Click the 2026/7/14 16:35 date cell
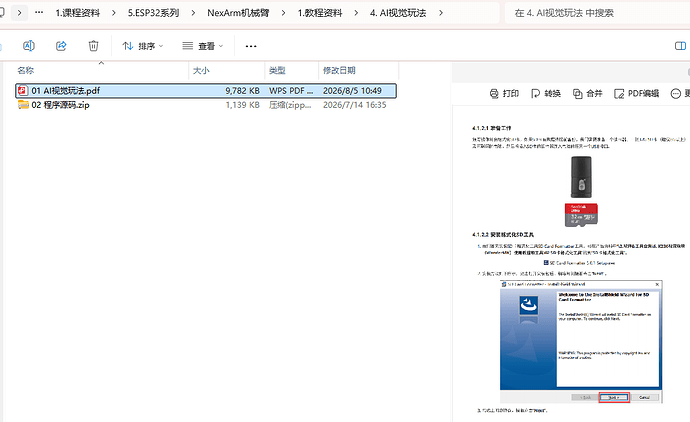 (x=354, y=105)
